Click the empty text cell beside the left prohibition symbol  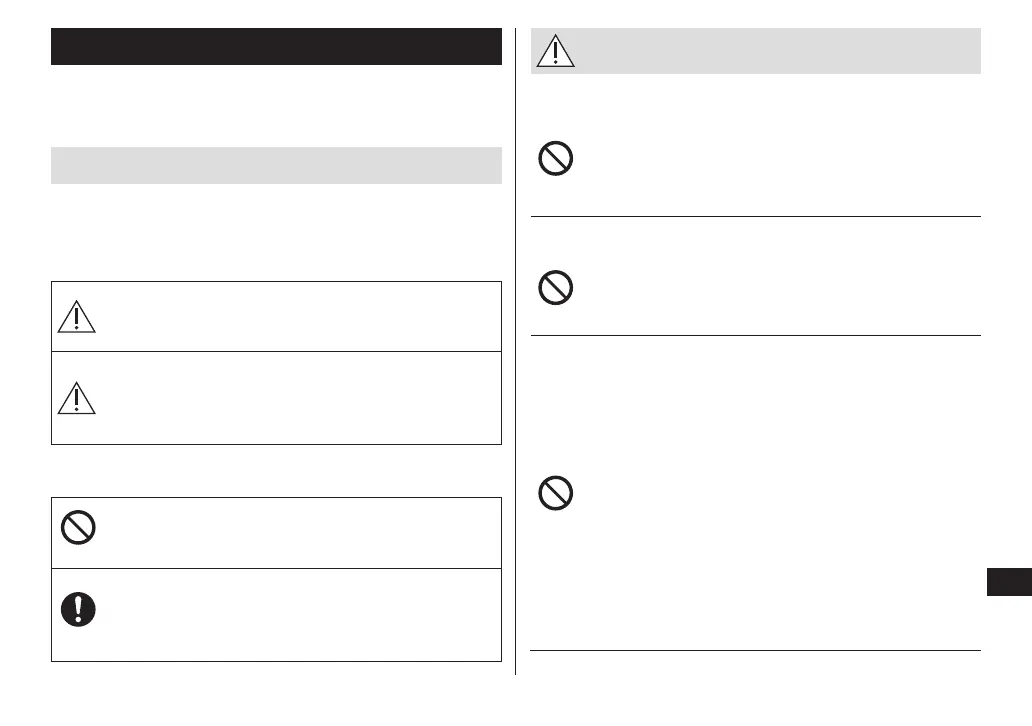[x=298, y=533]
